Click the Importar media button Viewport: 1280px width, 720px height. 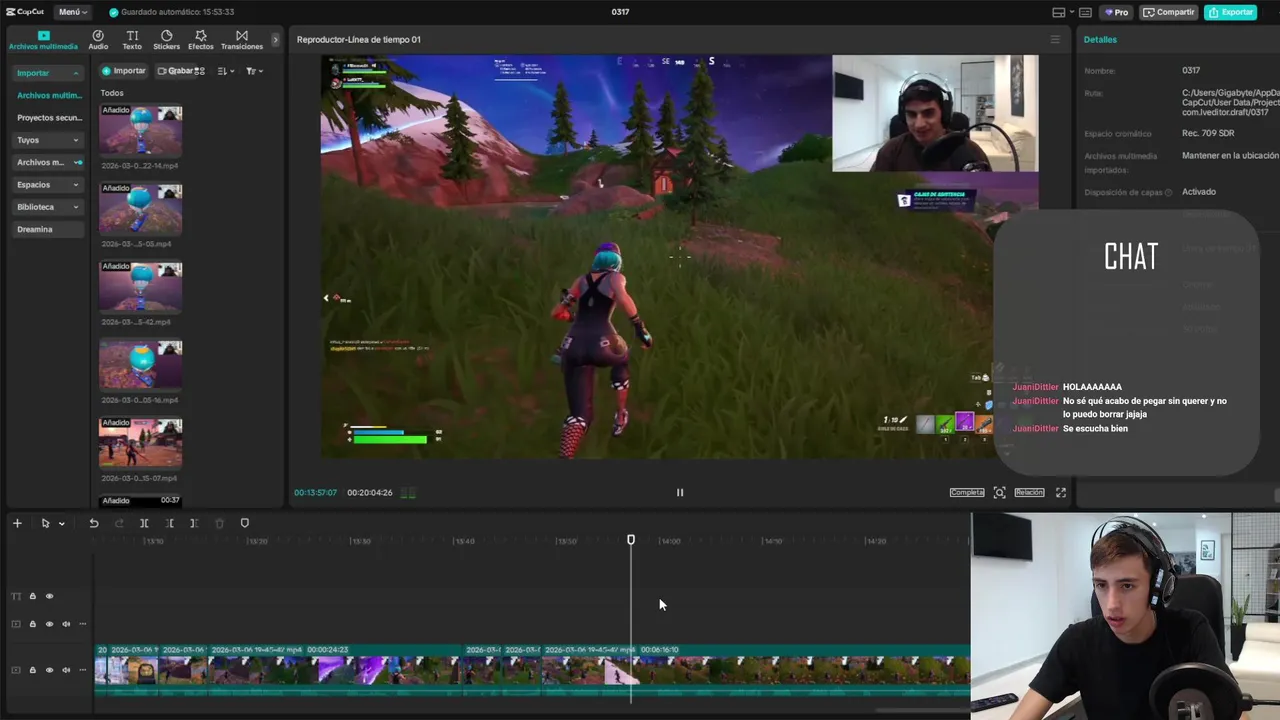tap(124, 71)
